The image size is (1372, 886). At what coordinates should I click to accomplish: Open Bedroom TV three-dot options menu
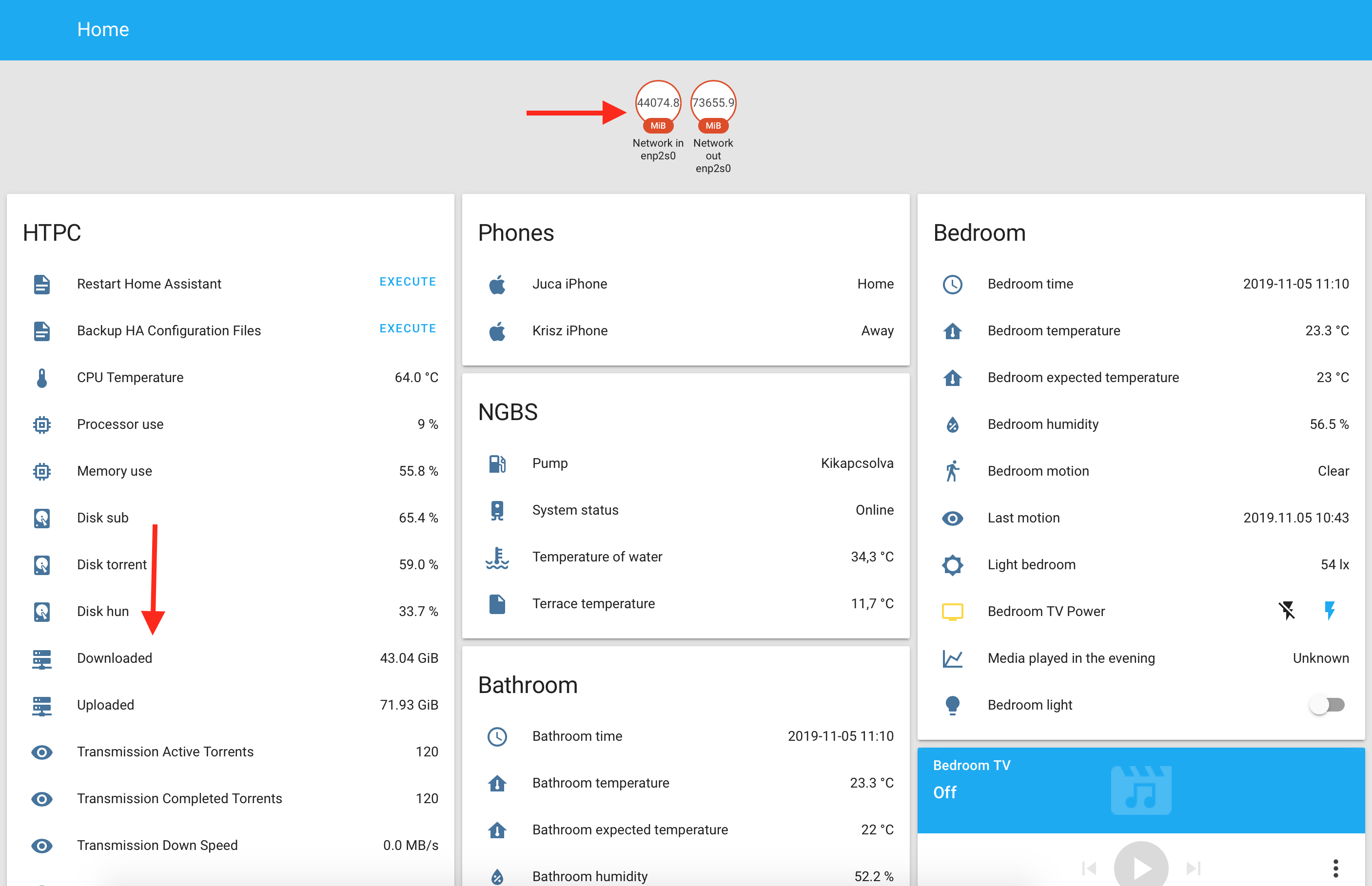[x=1335, y=867]
